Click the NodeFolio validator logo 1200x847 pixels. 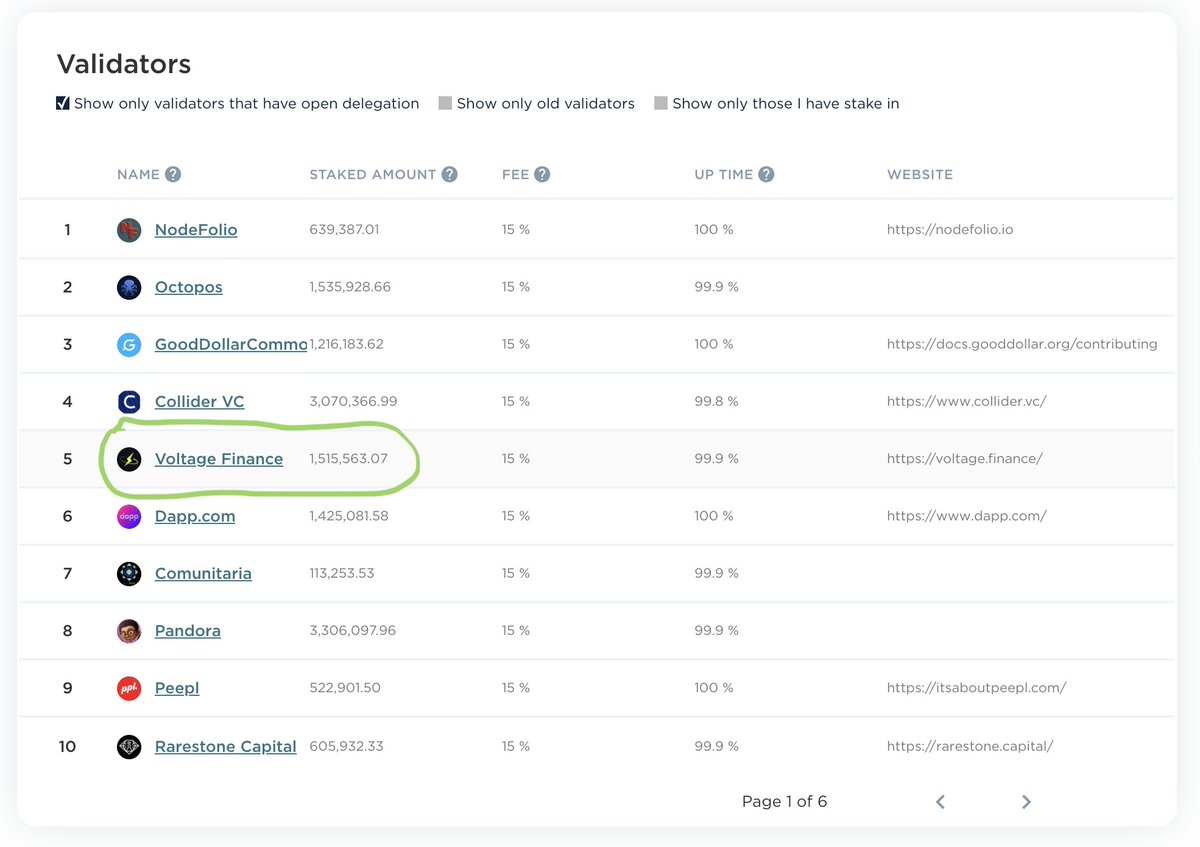click(129, 230)
